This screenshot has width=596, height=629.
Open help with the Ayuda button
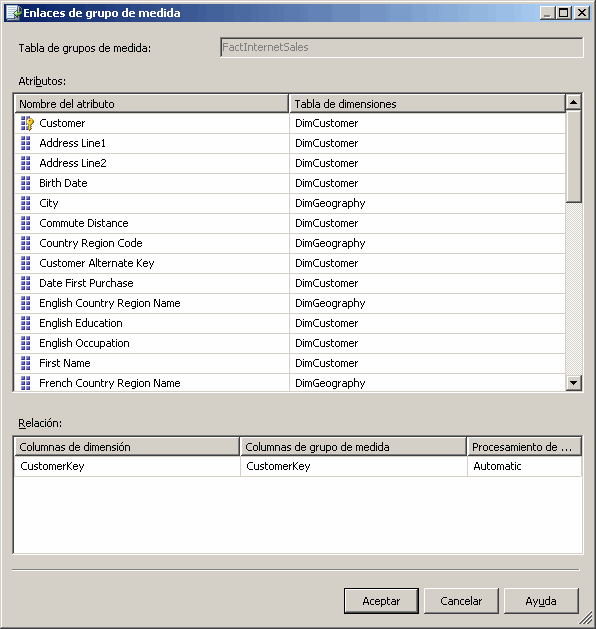[541, 601]
